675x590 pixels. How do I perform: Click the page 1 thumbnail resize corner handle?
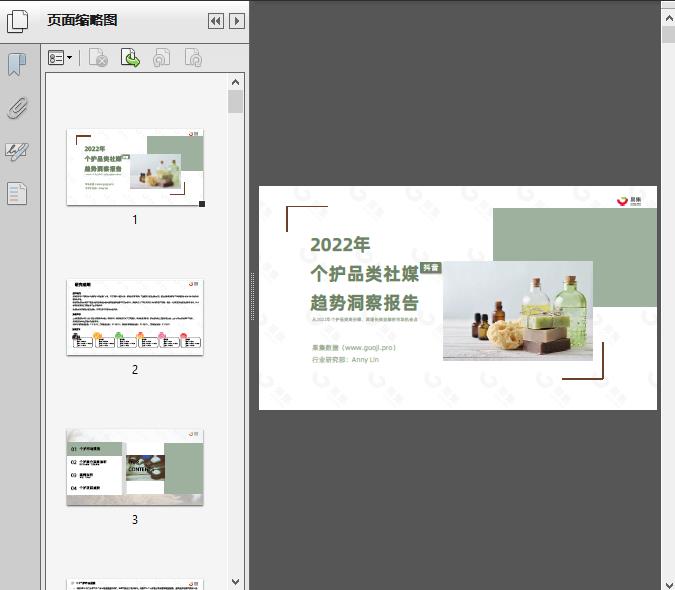coord(201,204)
